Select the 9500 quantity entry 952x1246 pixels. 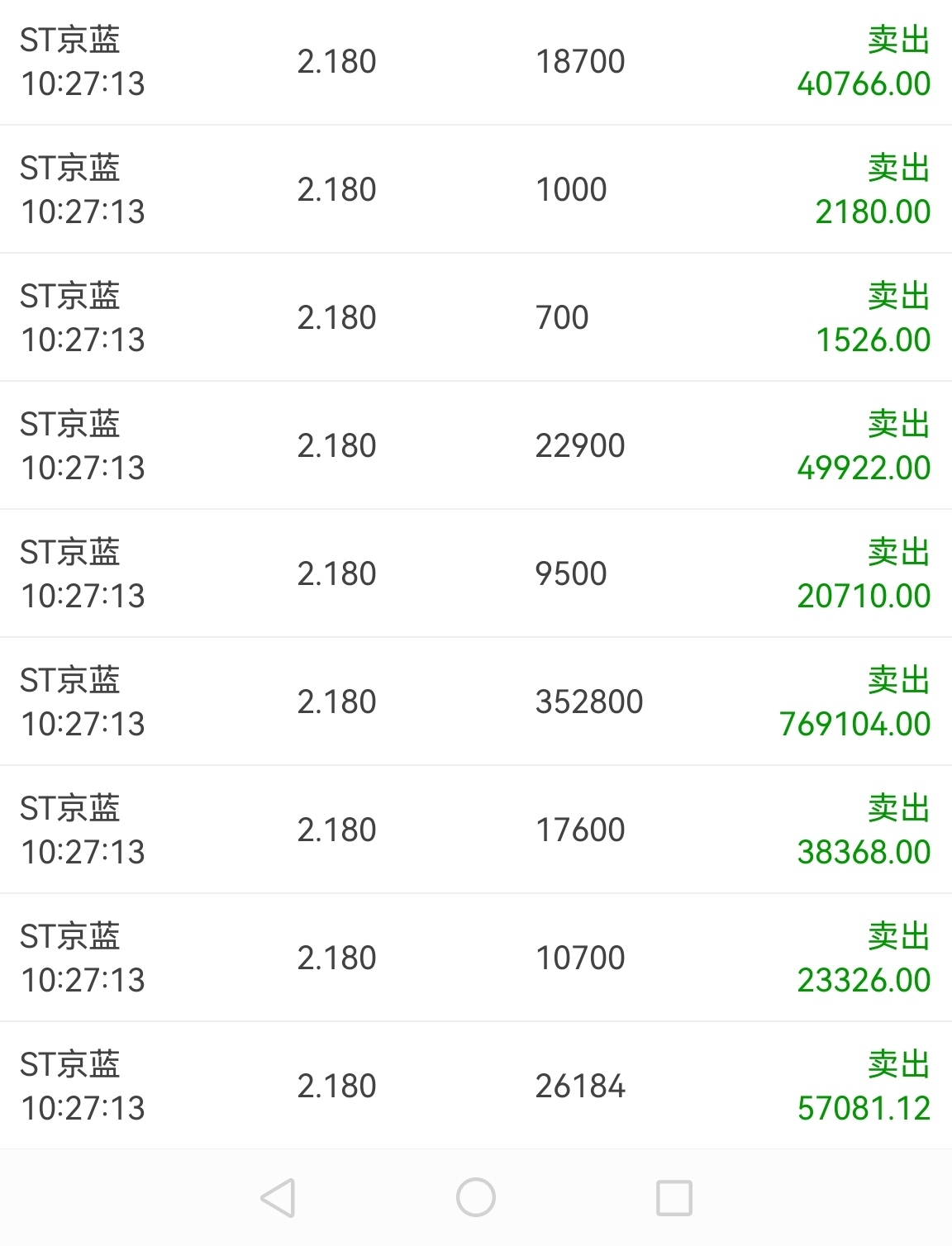[571, 574]
